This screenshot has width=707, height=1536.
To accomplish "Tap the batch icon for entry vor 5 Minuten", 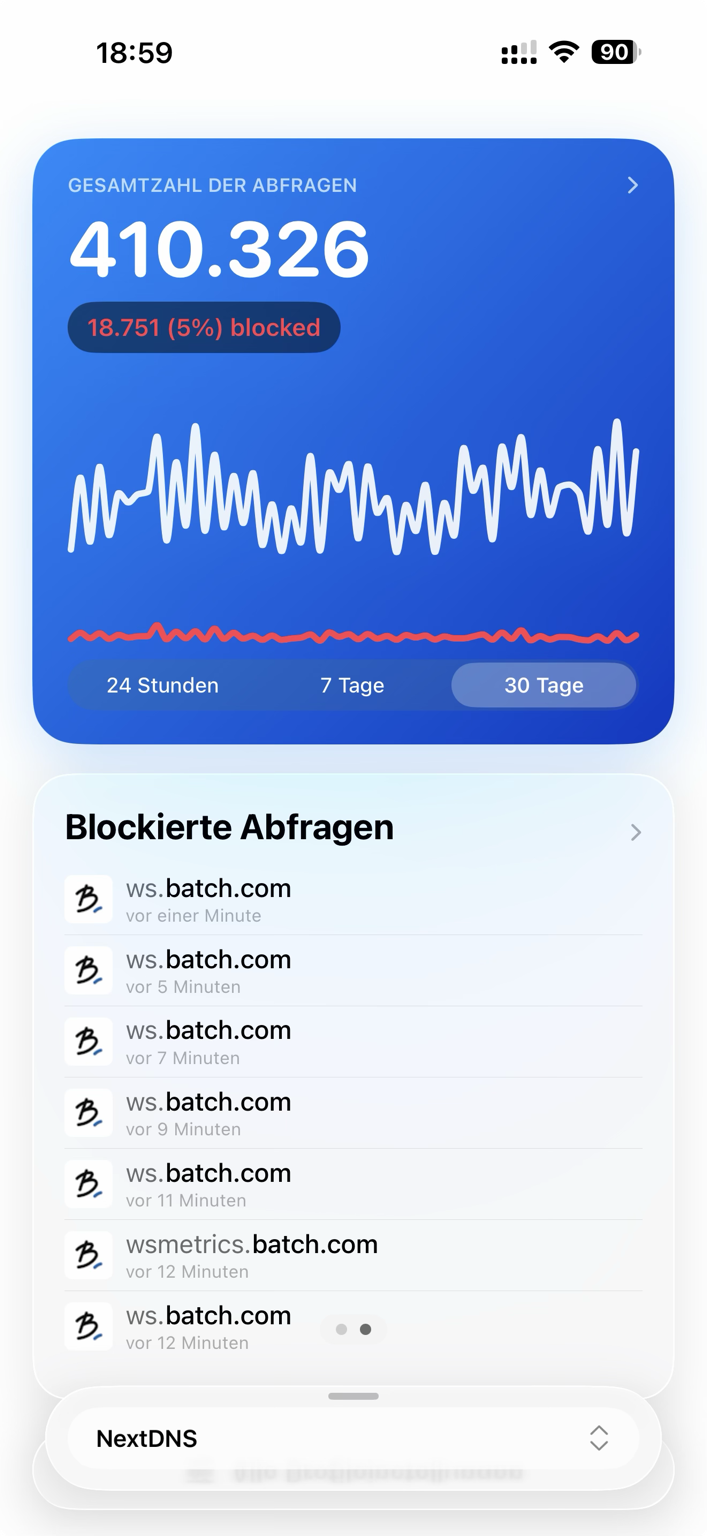I will tap(88, 970).
